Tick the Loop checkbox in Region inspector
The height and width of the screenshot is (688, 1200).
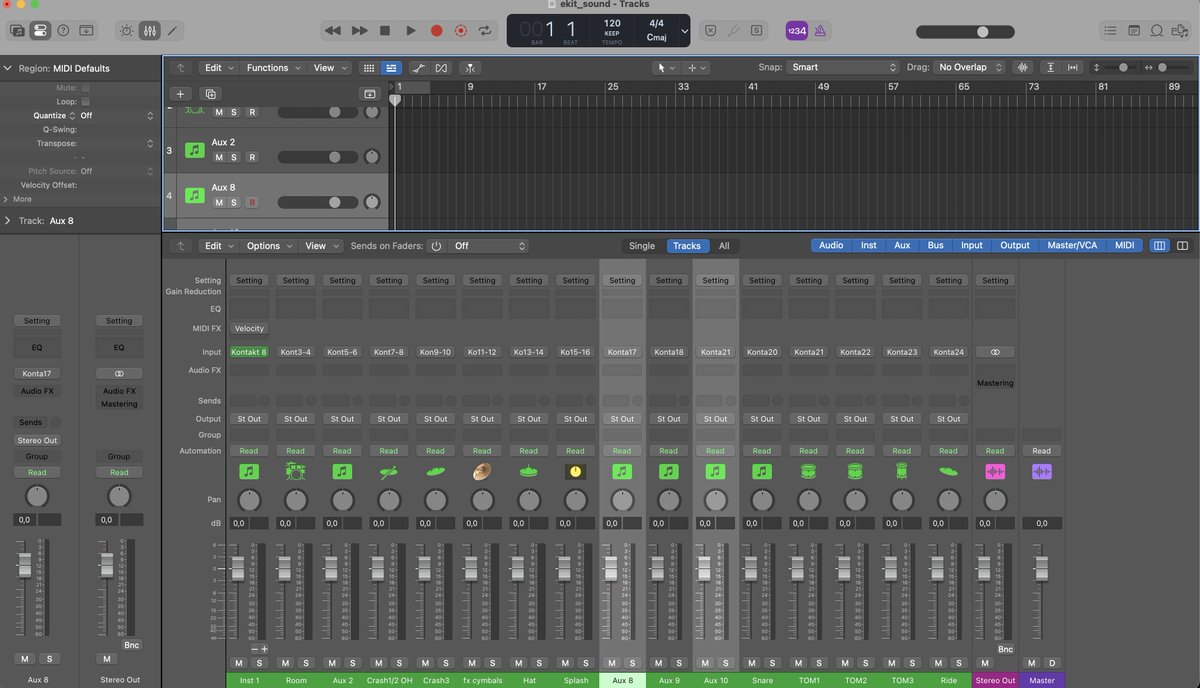(85, 101)
